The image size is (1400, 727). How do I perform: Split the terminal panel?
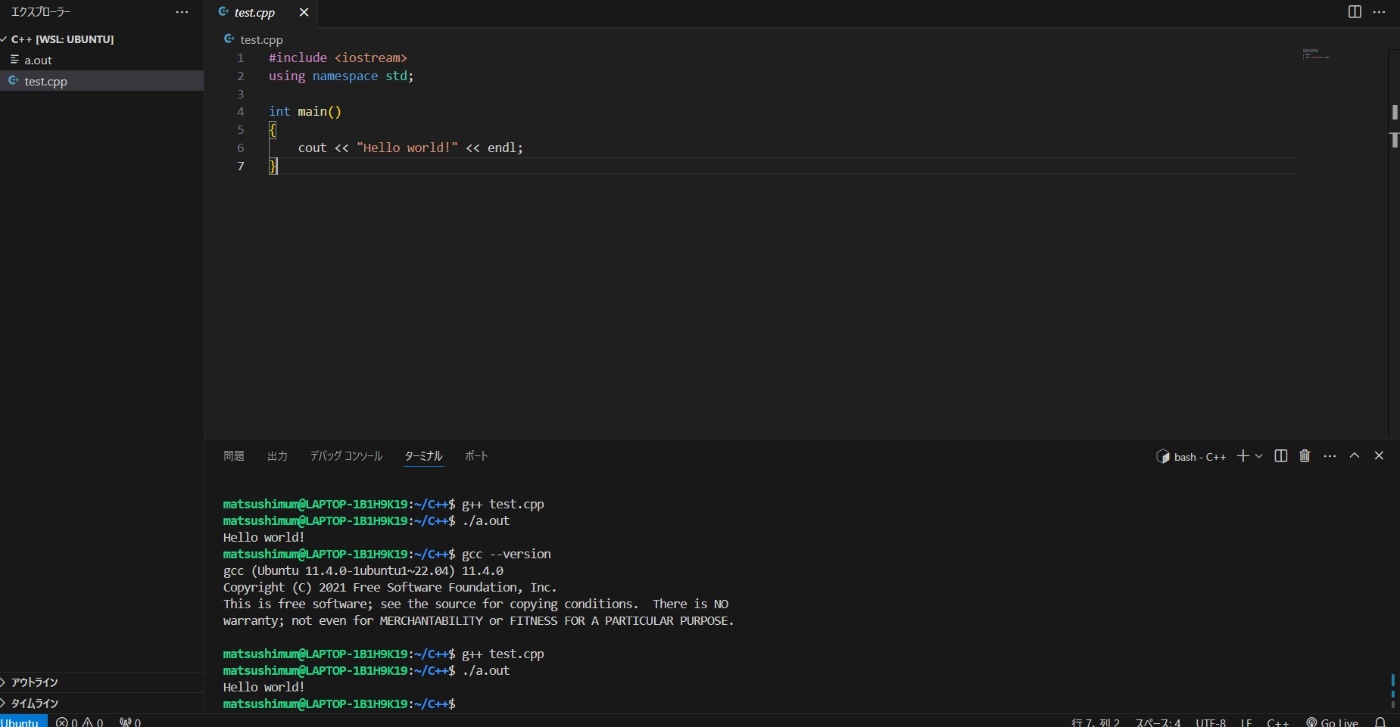1280,456
